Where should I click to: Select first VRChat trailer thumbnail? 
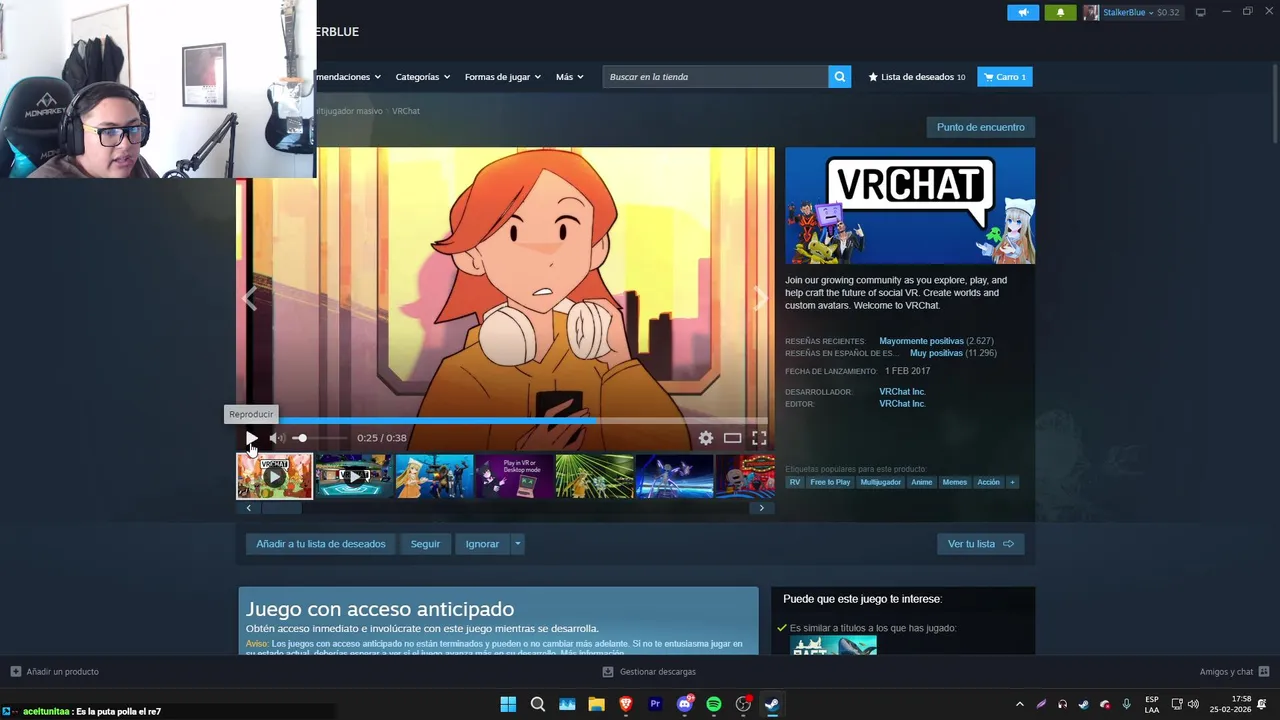(x=274, y=477)
